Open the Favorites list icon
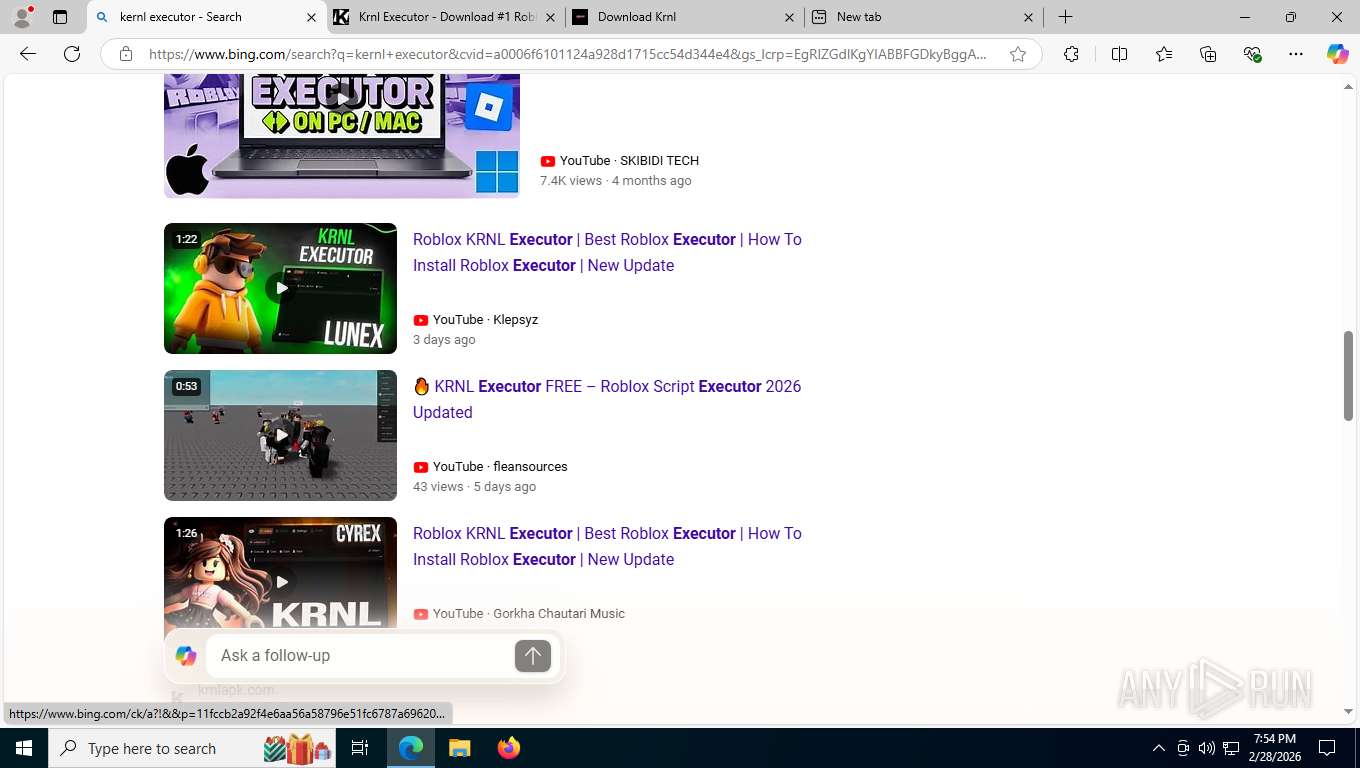This screenshot has width=1360, height=768. [1164, 54]
